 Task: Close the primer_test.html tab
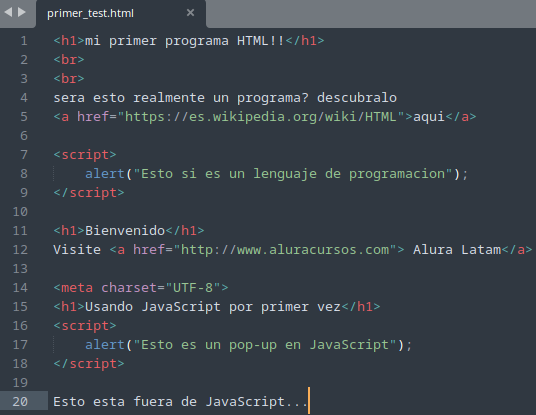(190, 13)
